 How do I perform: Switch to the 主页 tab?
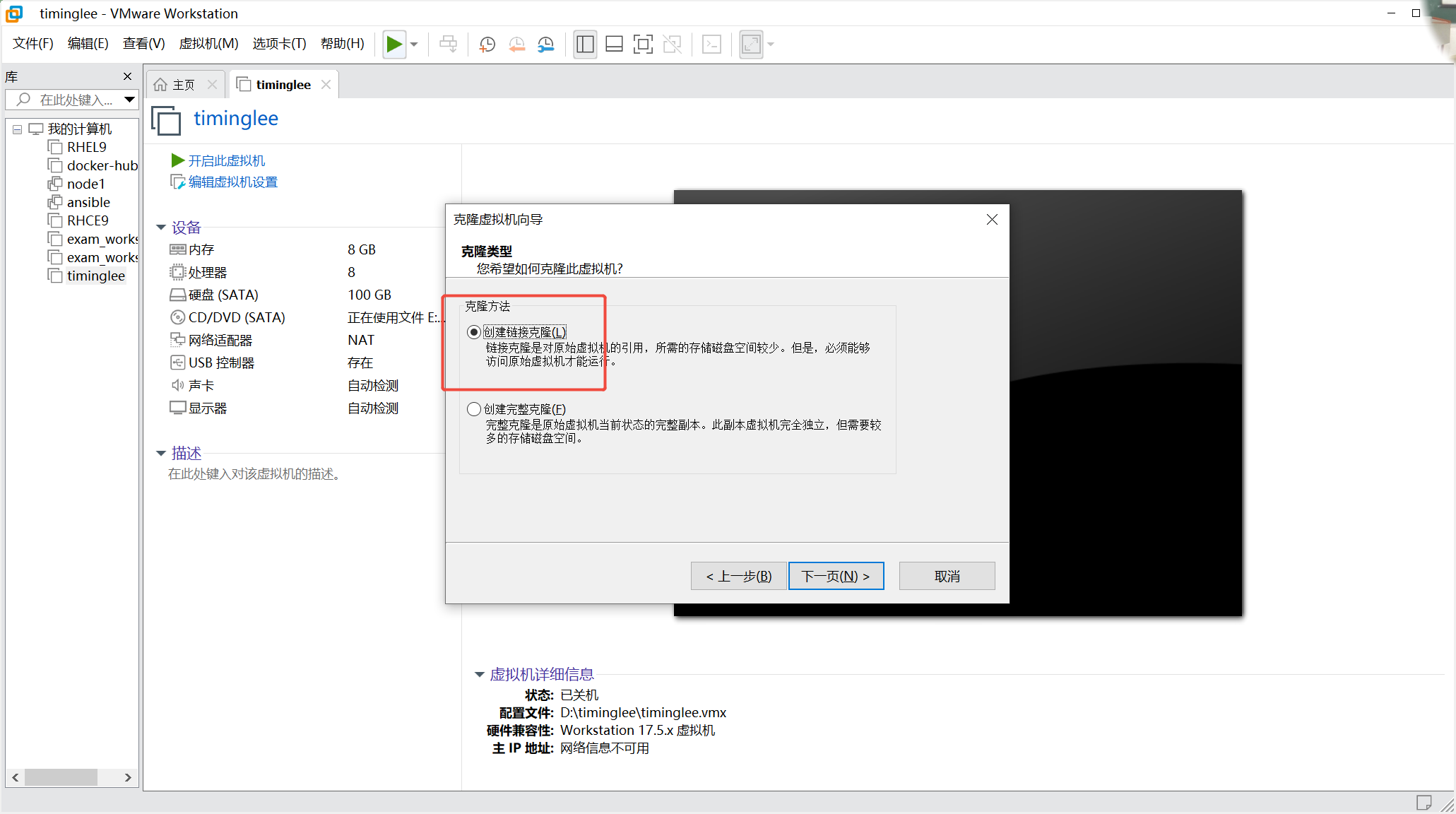[x=183, y=85]
